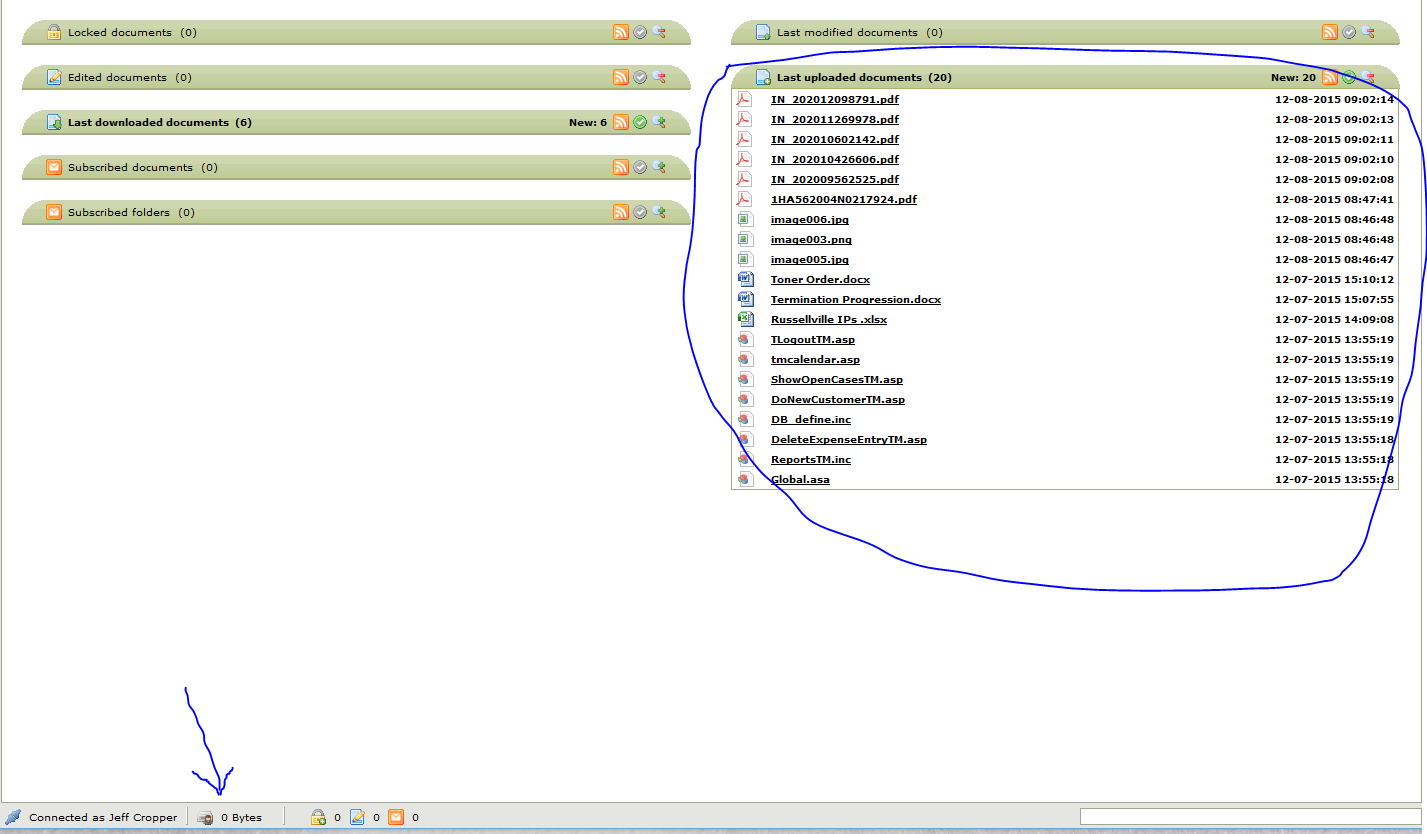Click RSS feed icon for Last uploaded documents

[x=1330, y=77]
